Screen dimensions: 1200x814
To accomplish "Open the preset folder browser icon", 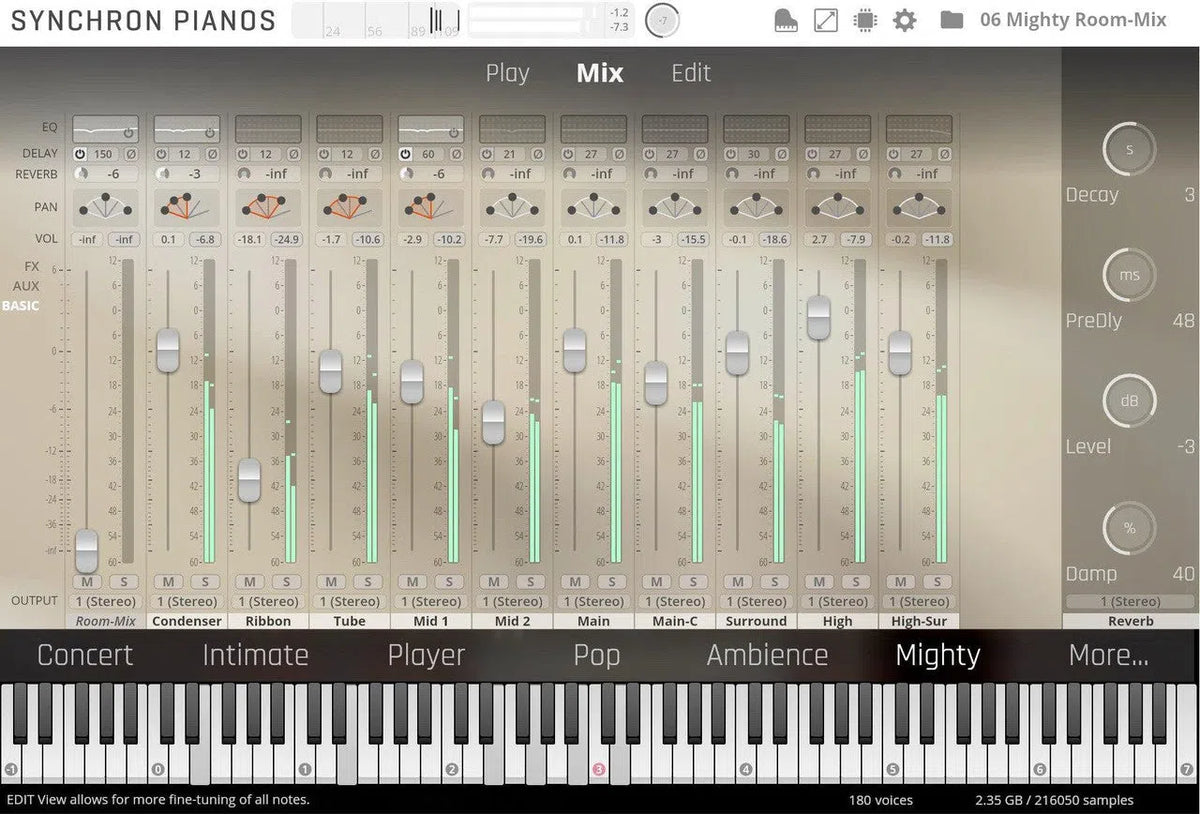I will point(951,20).
